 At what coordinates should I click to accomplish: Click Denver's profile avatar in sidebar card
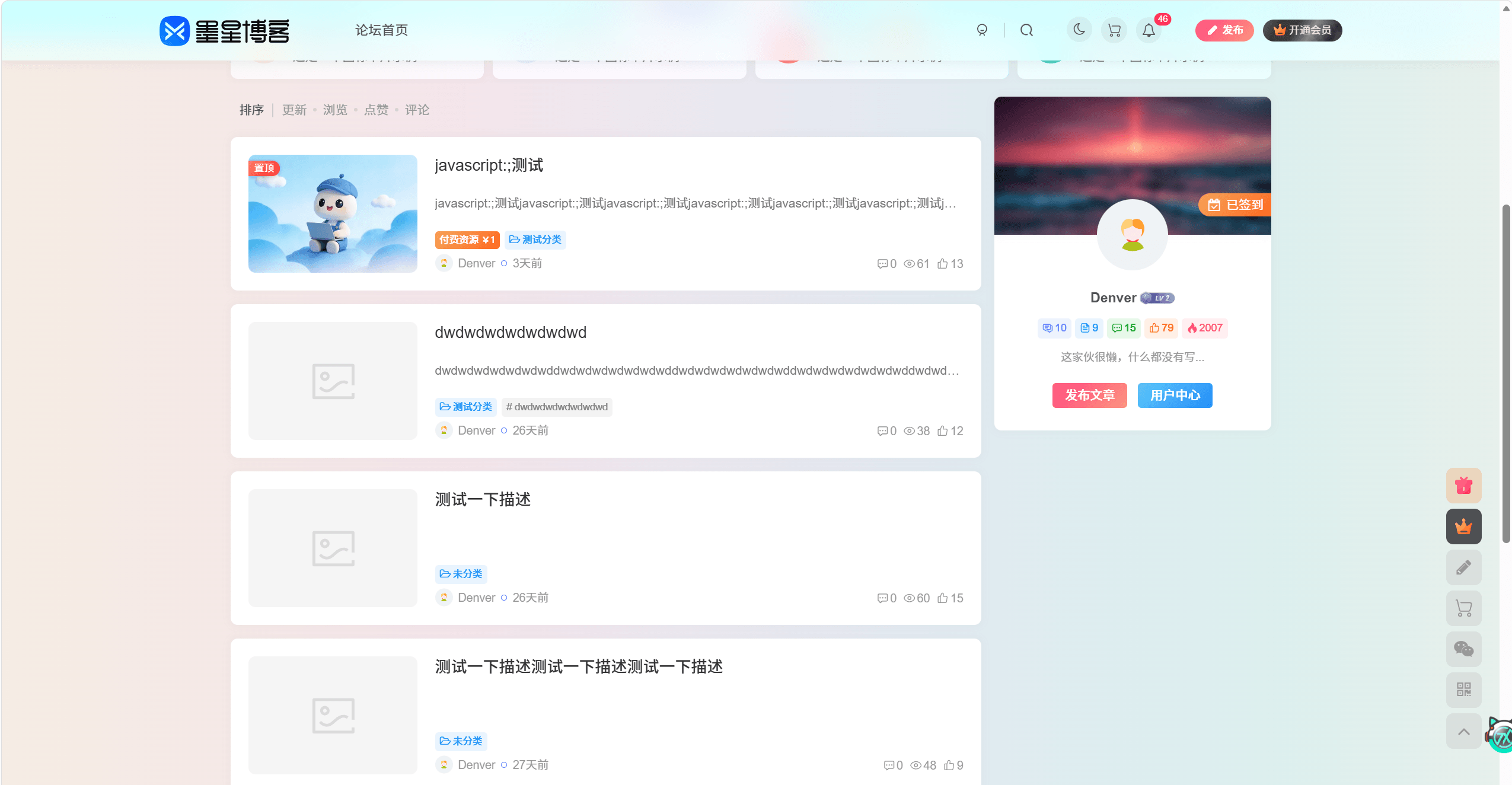coord(1133,235)
